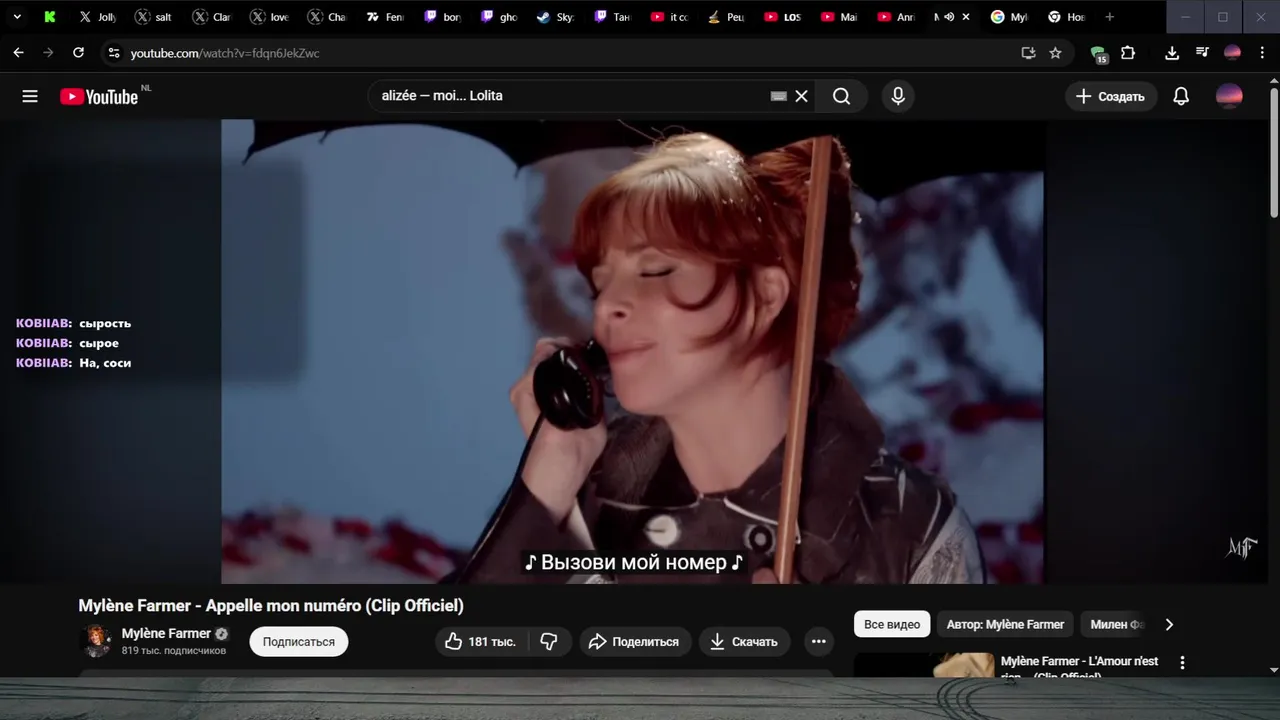This screenshot has height=720, width=1280.
Task: Open a new tab with plus
Action: [x=1109, y=17]
